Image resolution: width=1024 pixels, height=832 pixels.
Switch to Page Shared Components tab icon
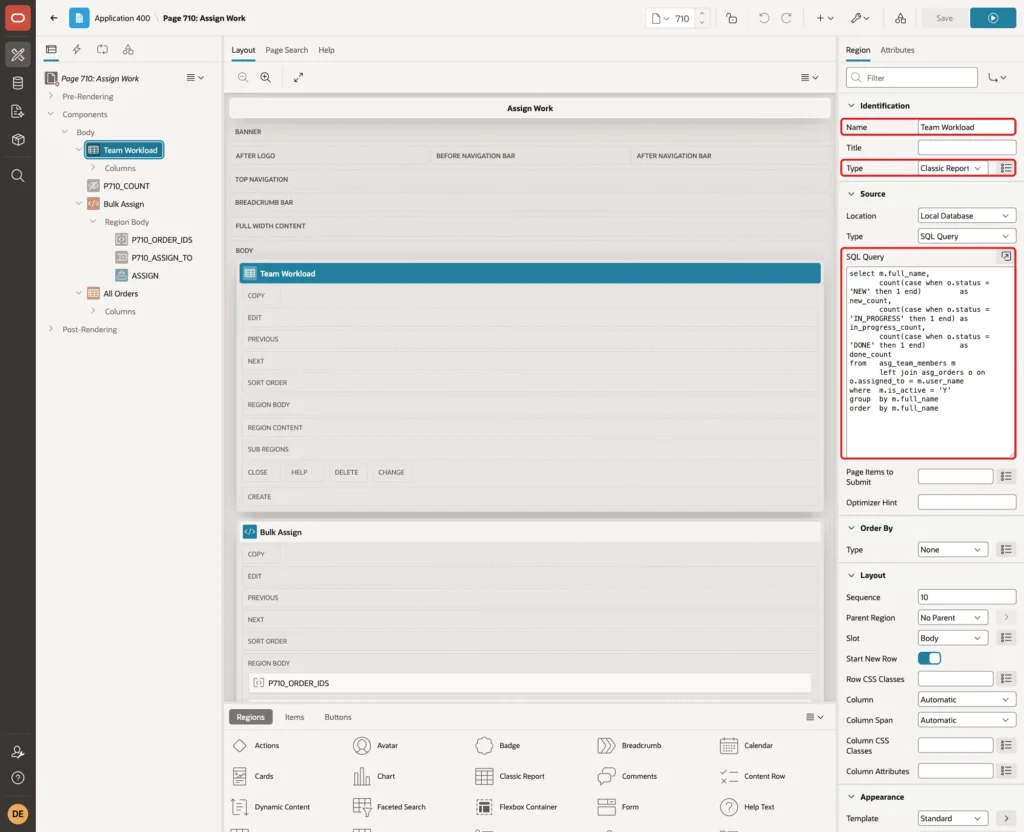[x=128, y=50]
